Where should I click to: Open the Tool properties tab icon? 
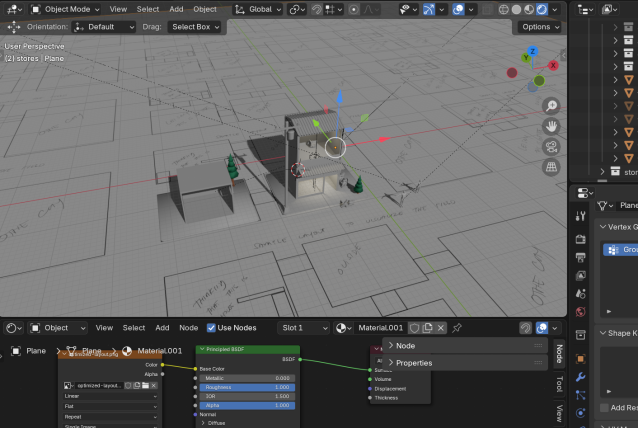click(x=581, y=216)
